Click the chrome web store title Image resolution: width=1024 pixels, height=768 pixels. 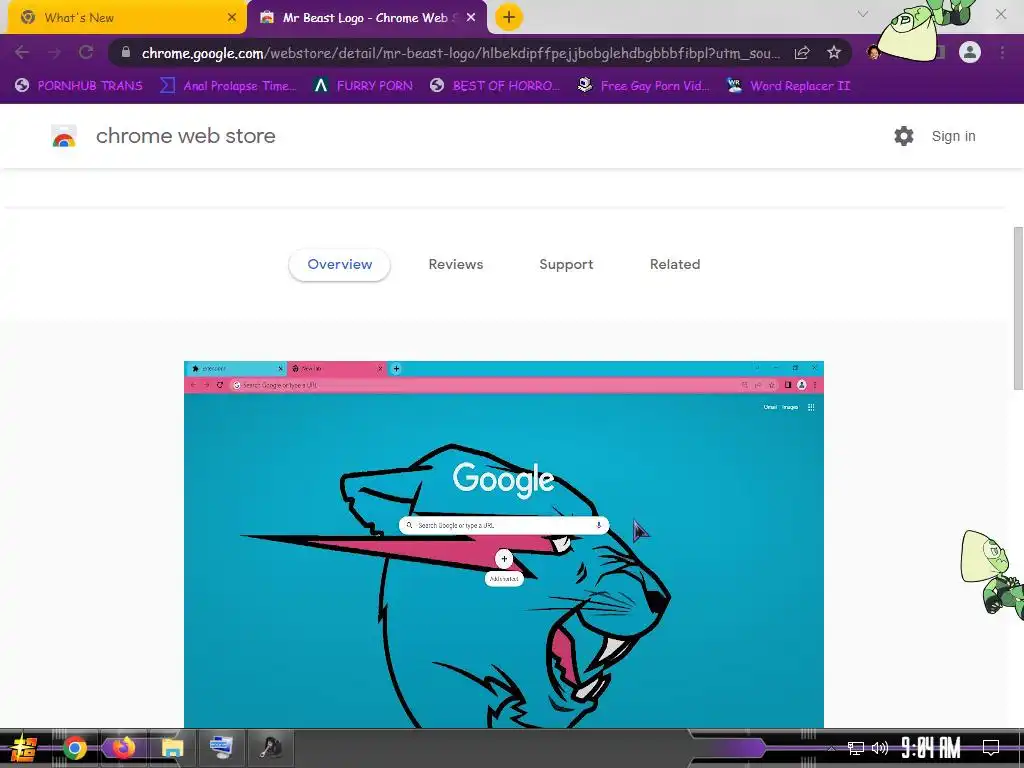coord(185,136)
